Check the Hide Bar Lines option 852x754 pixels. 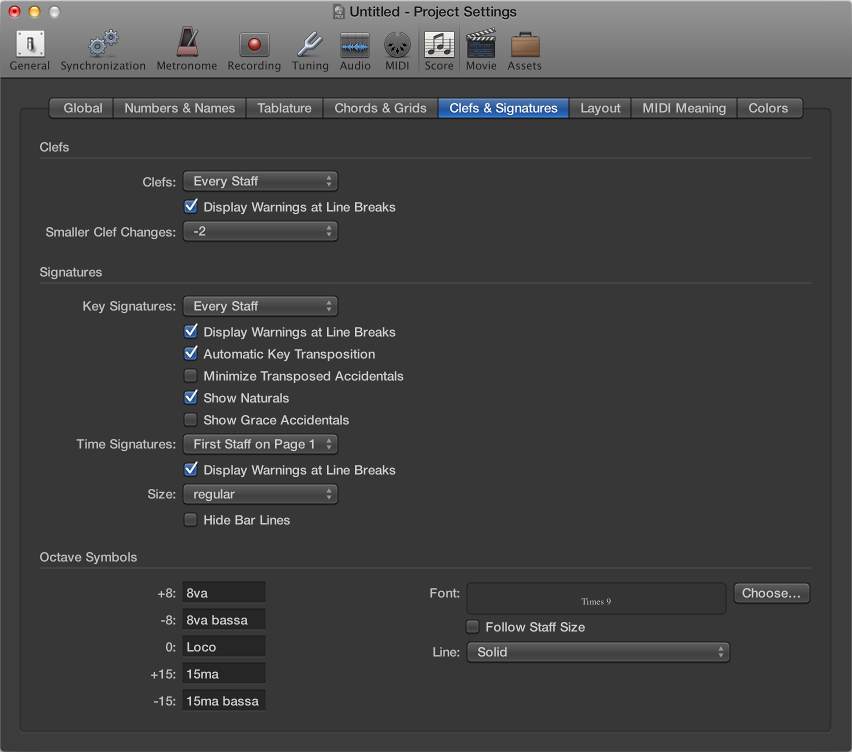(191, 520)
